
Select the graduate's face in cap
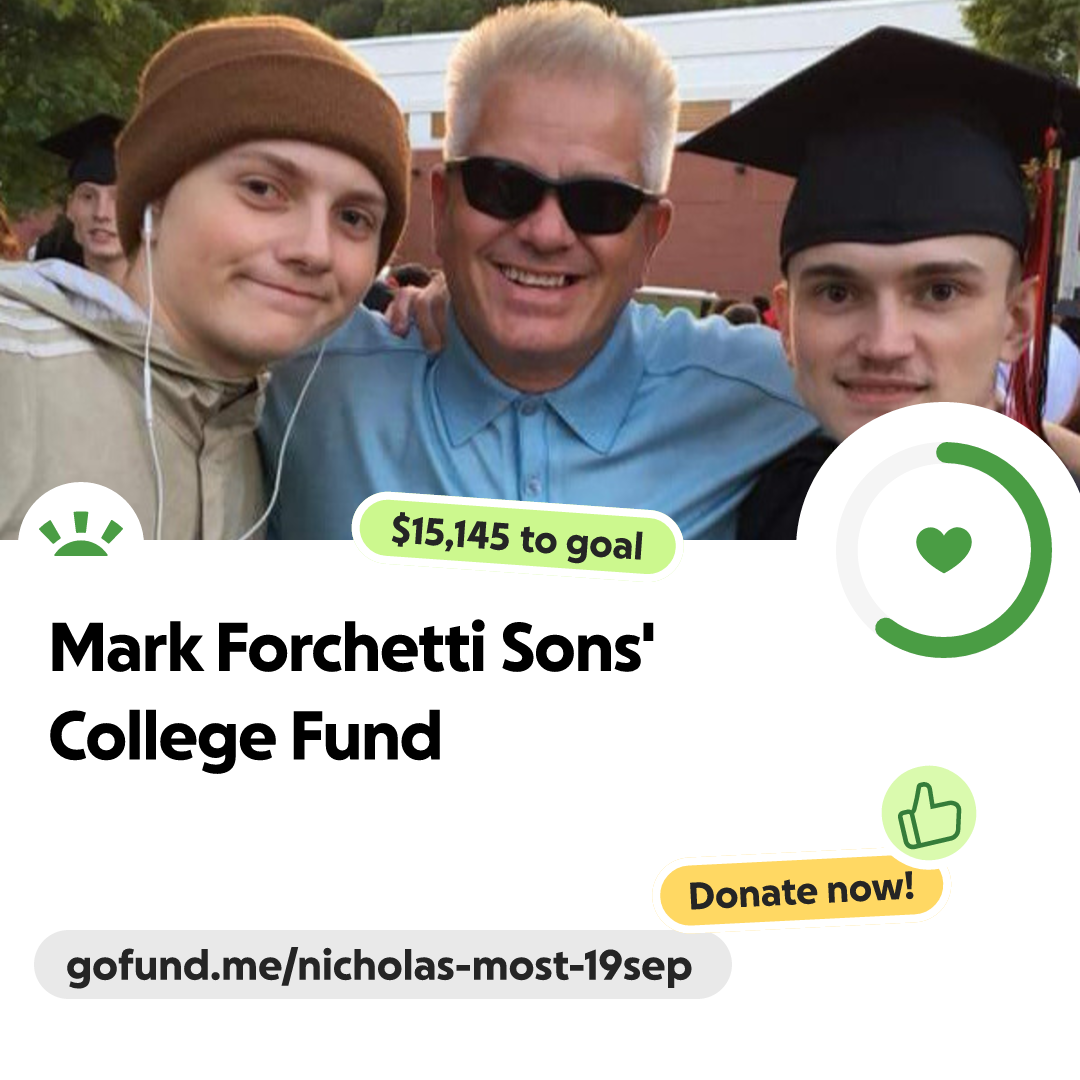point(899,331)
